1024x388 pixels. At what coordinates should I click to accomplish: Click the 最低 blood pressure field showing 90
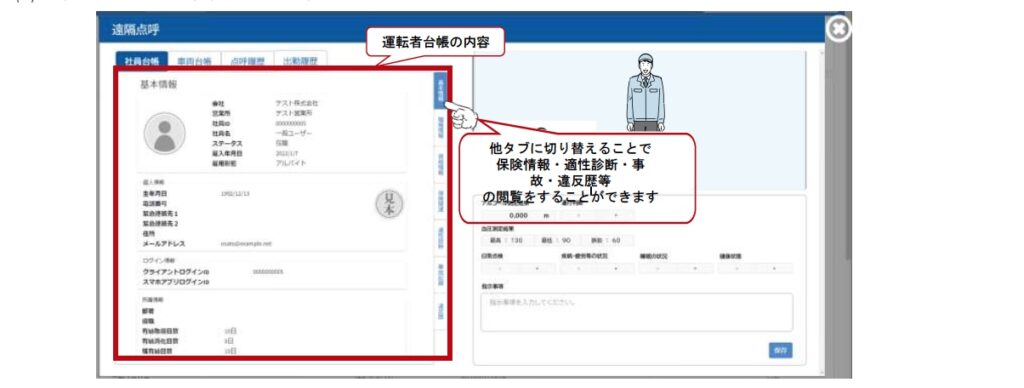click(x=557, y=240)
